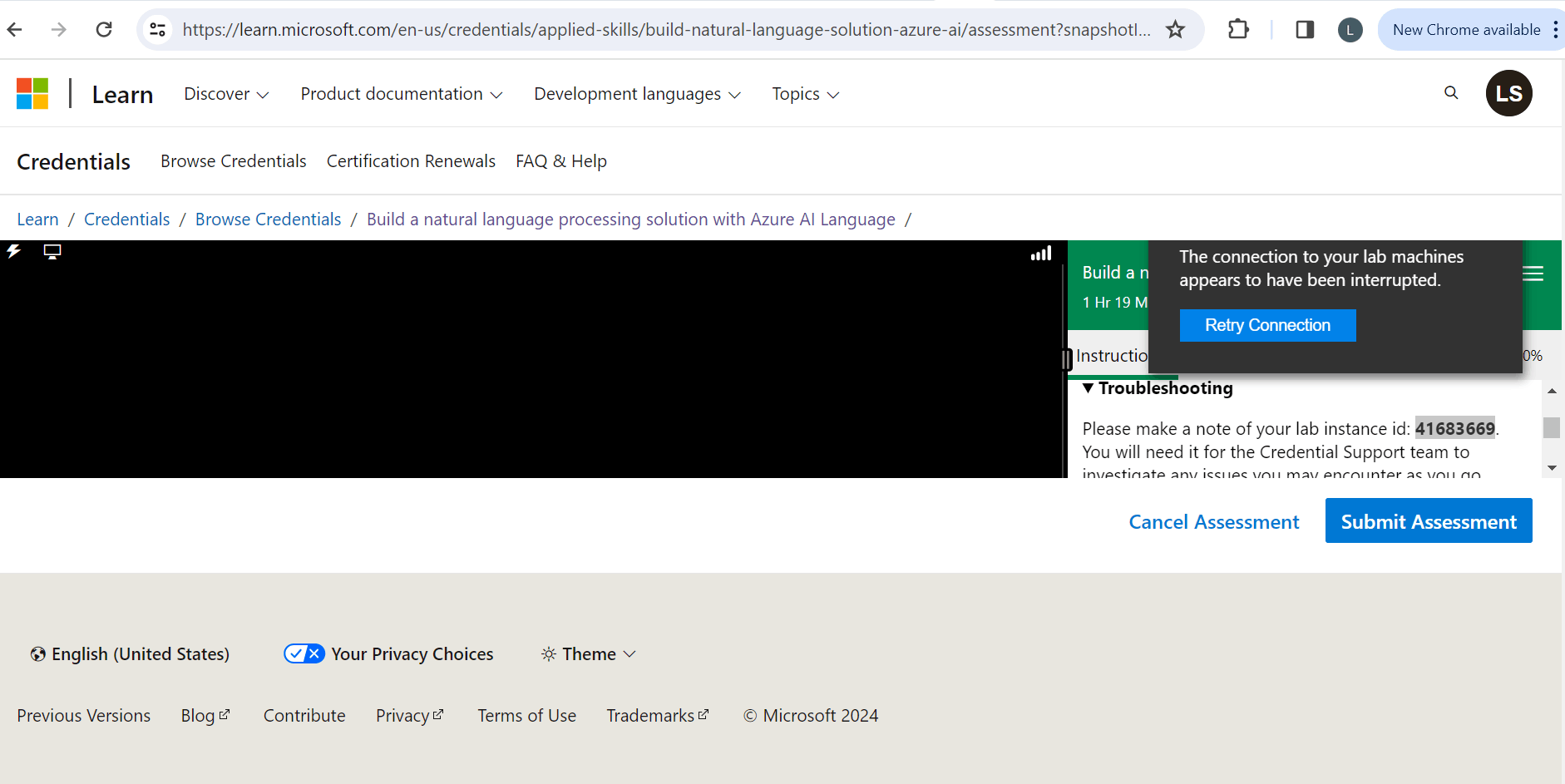Click Submit Assessment

coord(1429,520)
